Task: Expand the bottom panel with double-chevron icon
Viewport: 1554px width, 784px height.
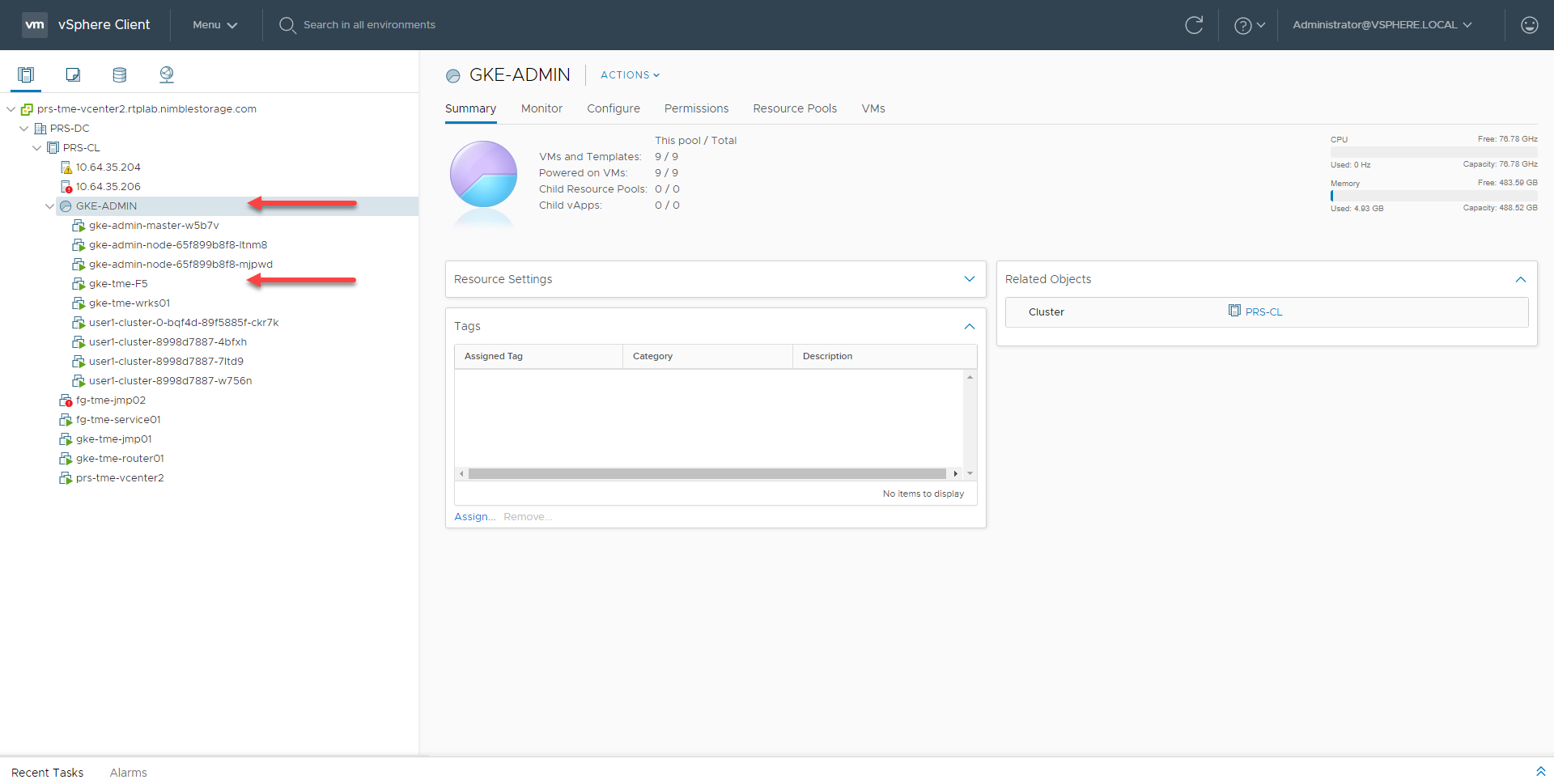Action: tap(1540, 772)
